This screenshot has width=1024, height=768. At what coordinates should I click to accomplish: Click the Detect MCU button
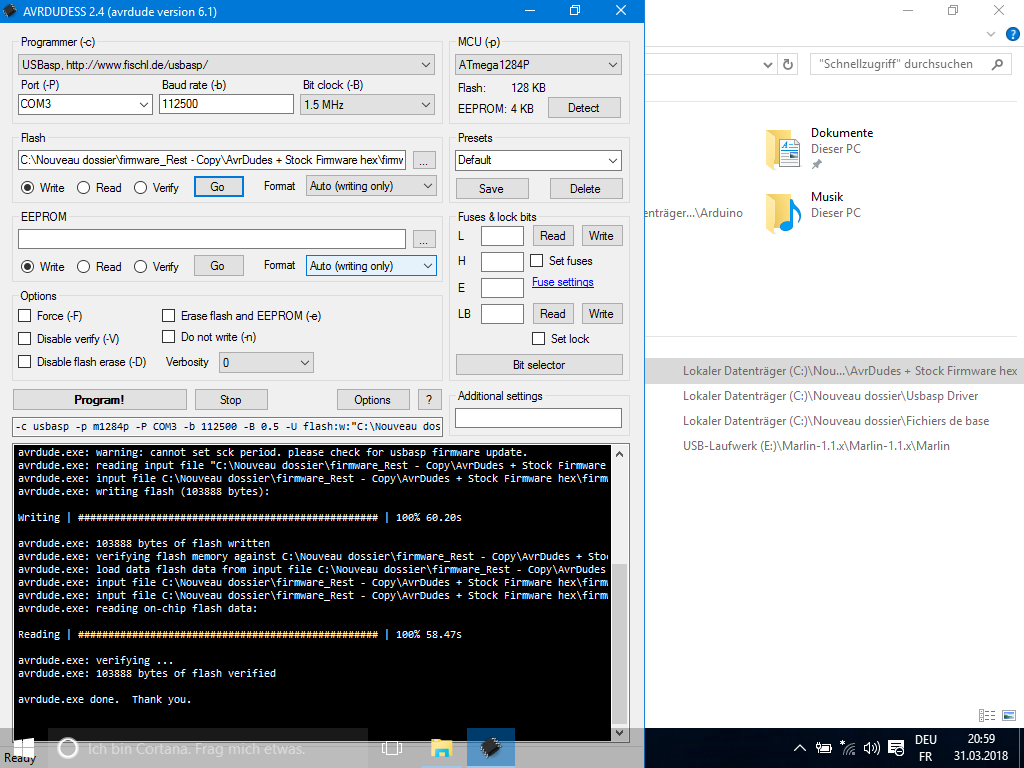(584, 108)
